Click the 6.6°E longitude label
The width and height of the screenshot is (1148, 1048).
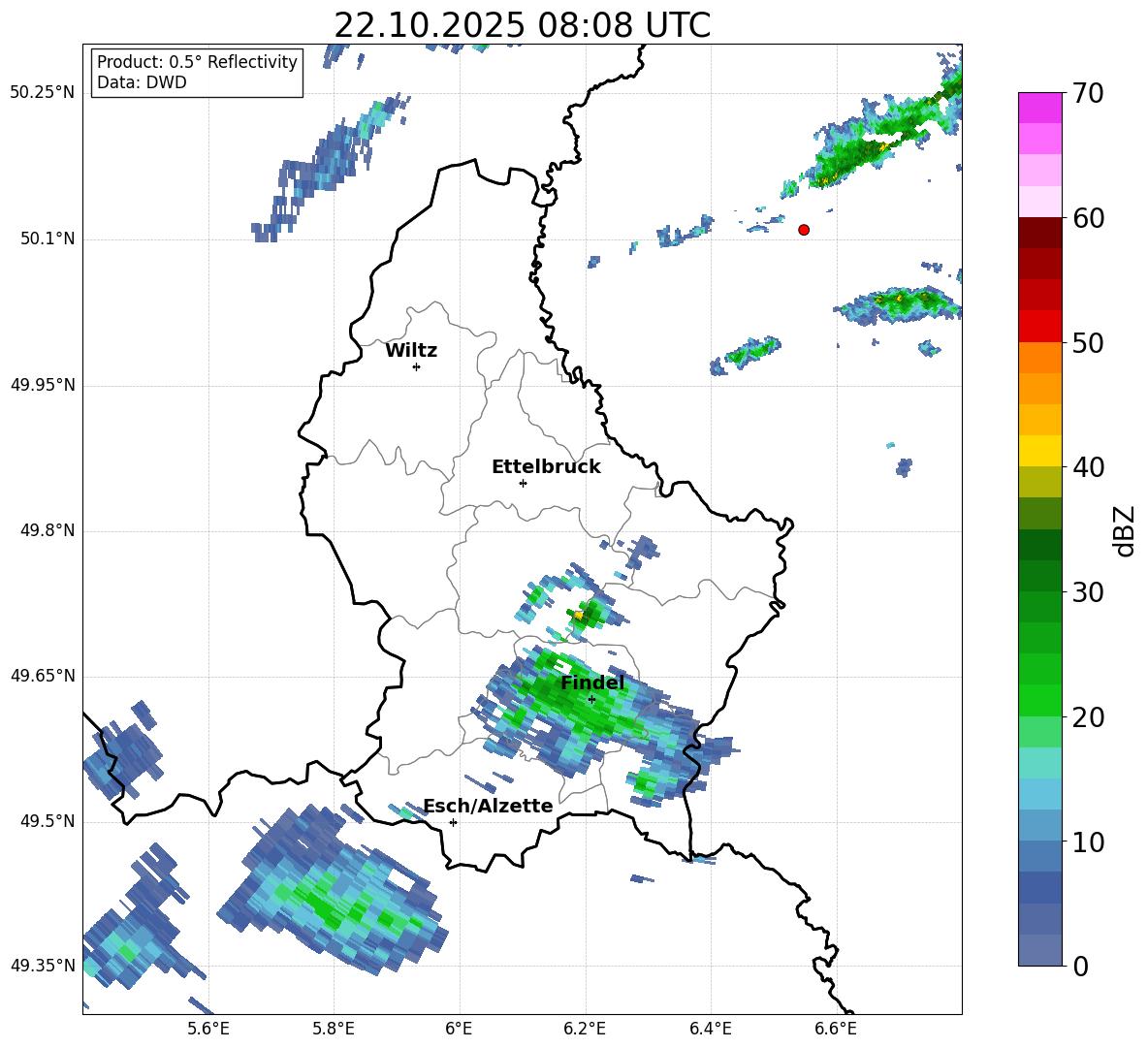click(836, 1029)
